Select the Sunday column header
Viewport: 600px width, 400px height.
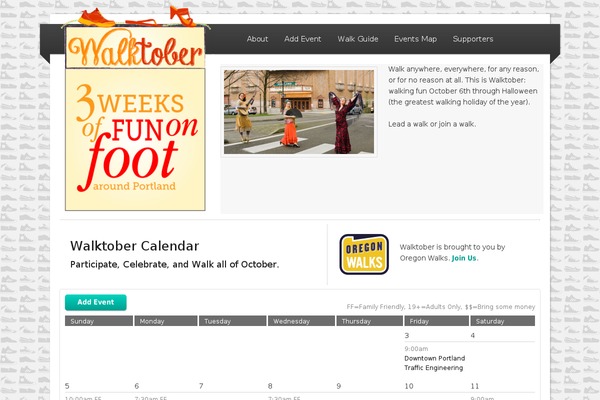coord(99,321)
